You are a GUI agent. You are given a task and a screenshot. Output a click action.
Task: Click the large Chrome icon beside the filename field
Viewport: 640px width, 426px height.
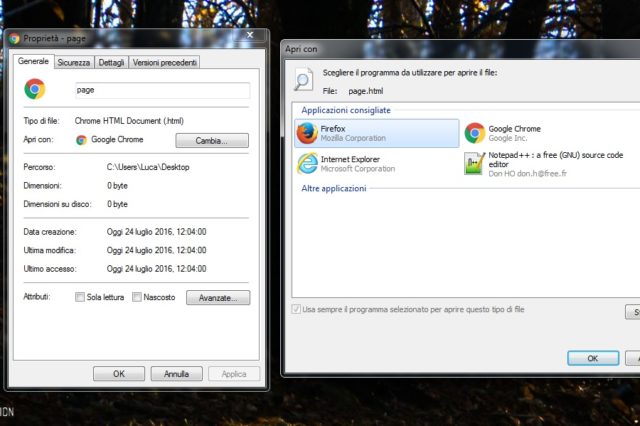click(x=35, y=90)
